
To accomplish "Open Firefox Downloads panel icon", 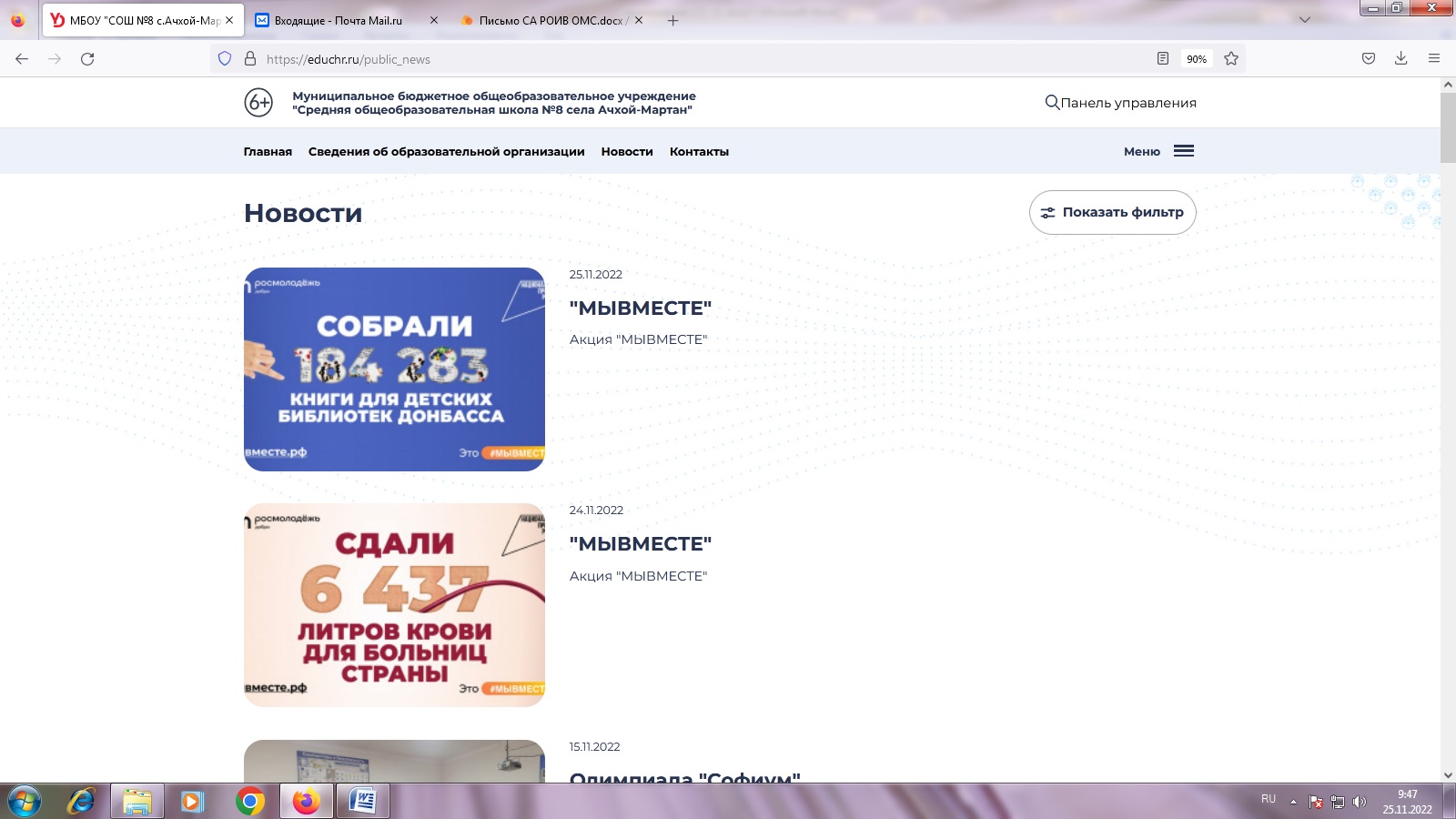I will 1400,59.
